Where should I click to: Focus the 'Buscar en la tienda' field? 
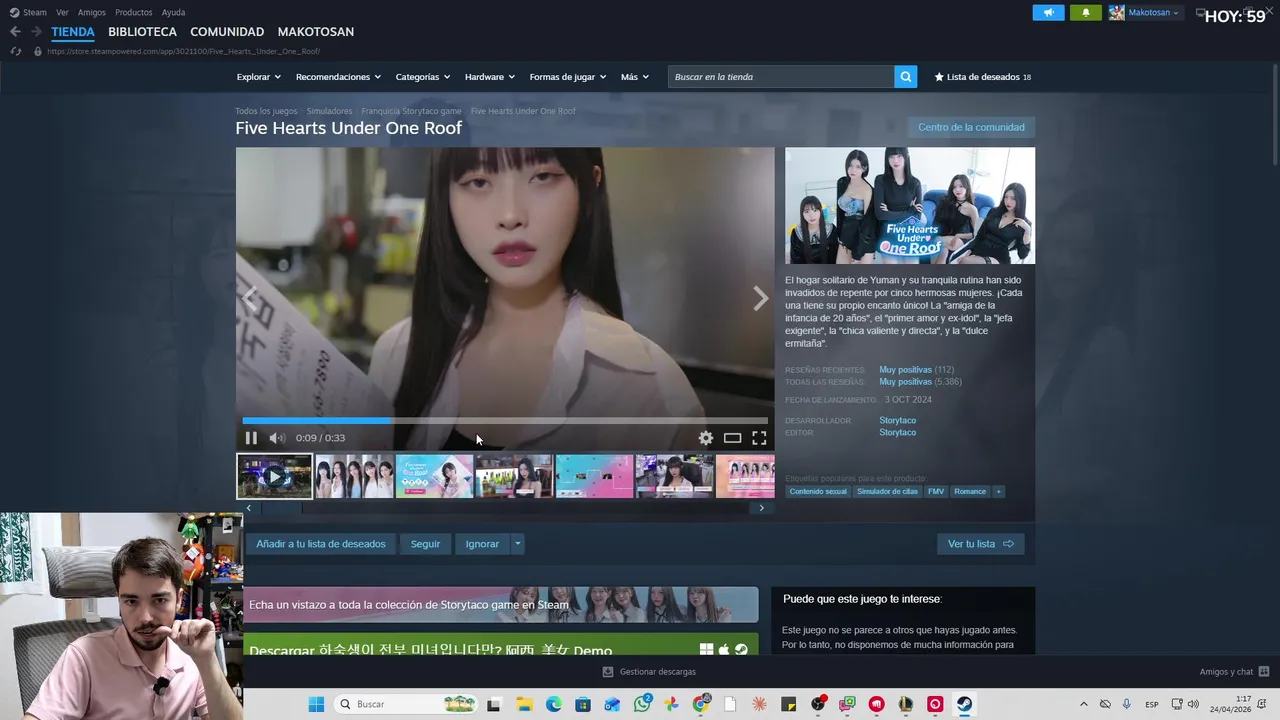point(781,77)
